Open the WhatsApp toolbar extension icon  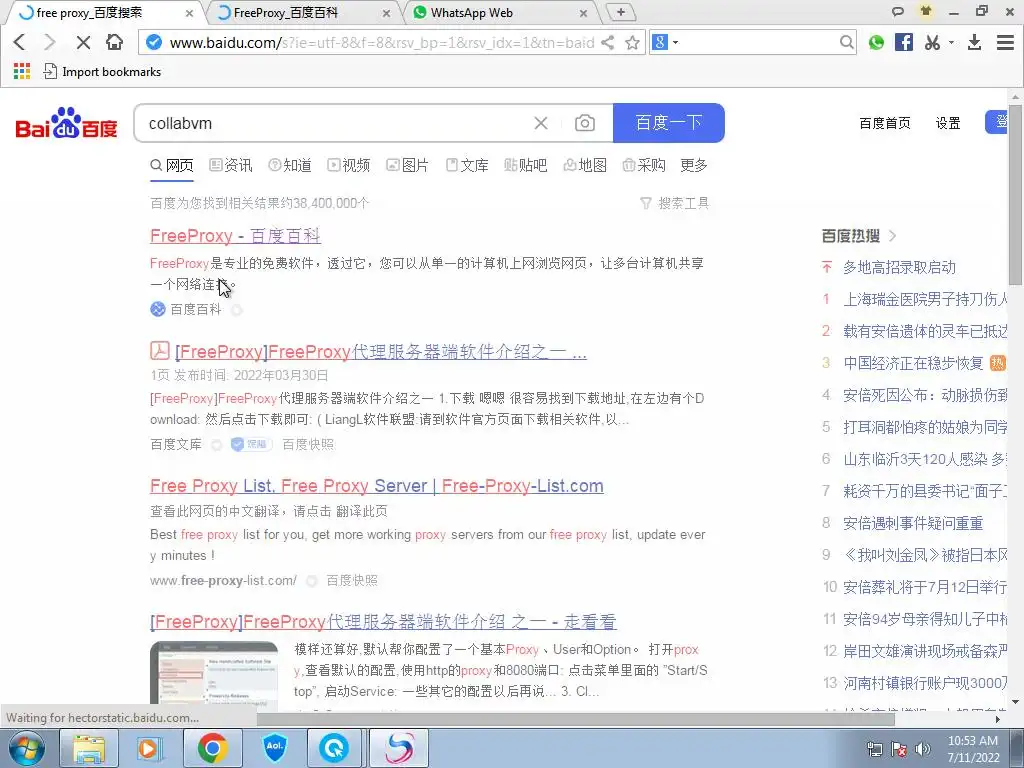(x=876, y=42)
